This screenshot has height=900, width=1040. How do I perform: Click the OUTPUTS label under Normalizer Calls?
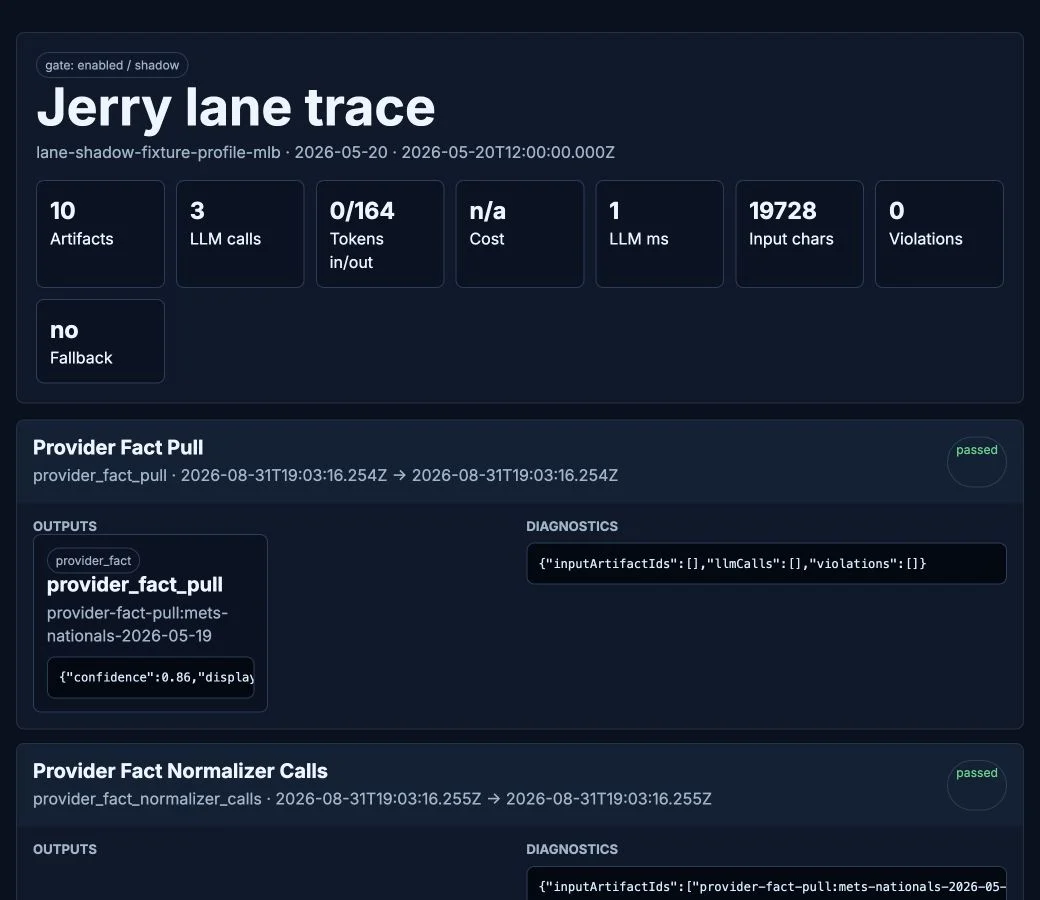pos(65,849)
